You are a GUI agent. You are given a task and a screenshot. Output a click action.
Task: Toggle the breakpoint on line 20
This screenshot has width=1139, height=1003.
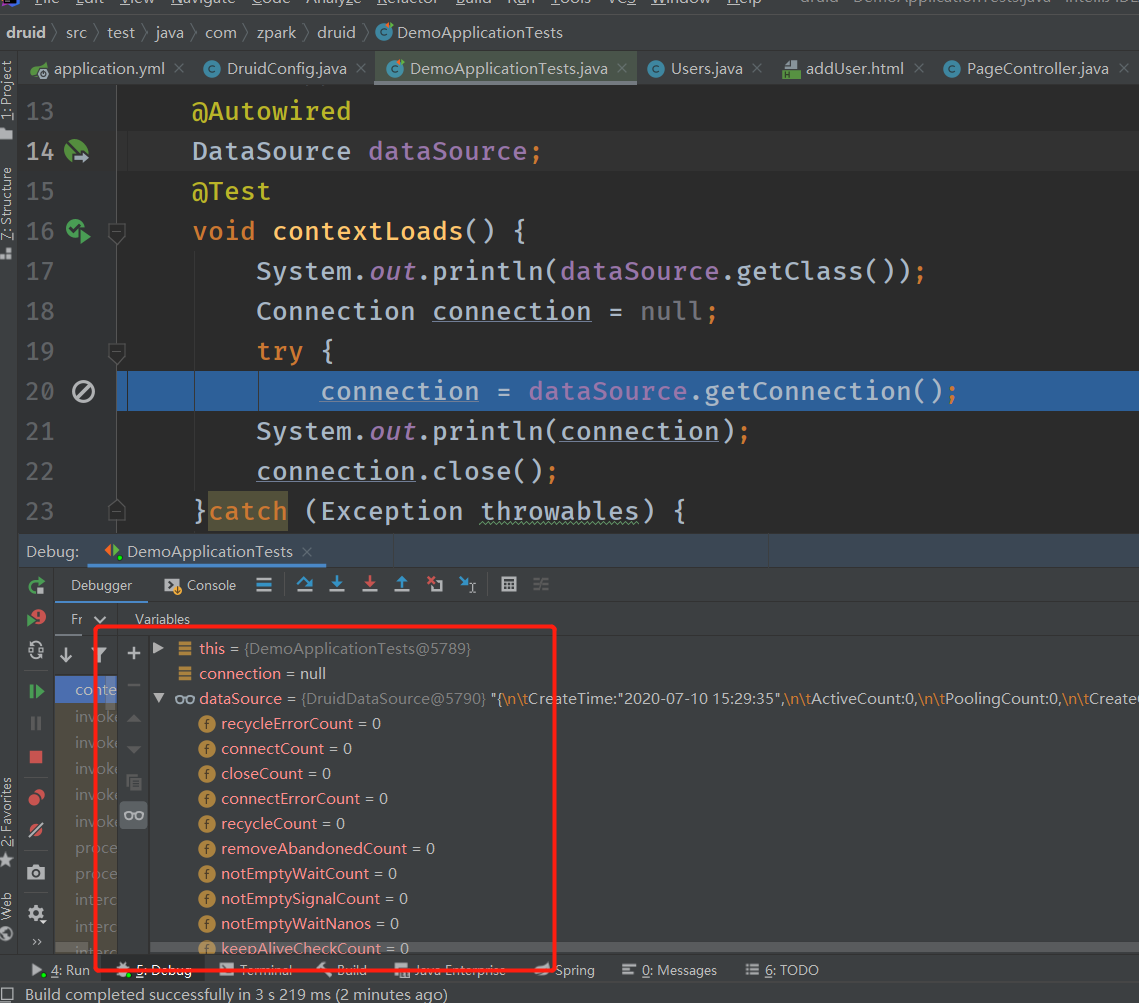tap(84, 391)
